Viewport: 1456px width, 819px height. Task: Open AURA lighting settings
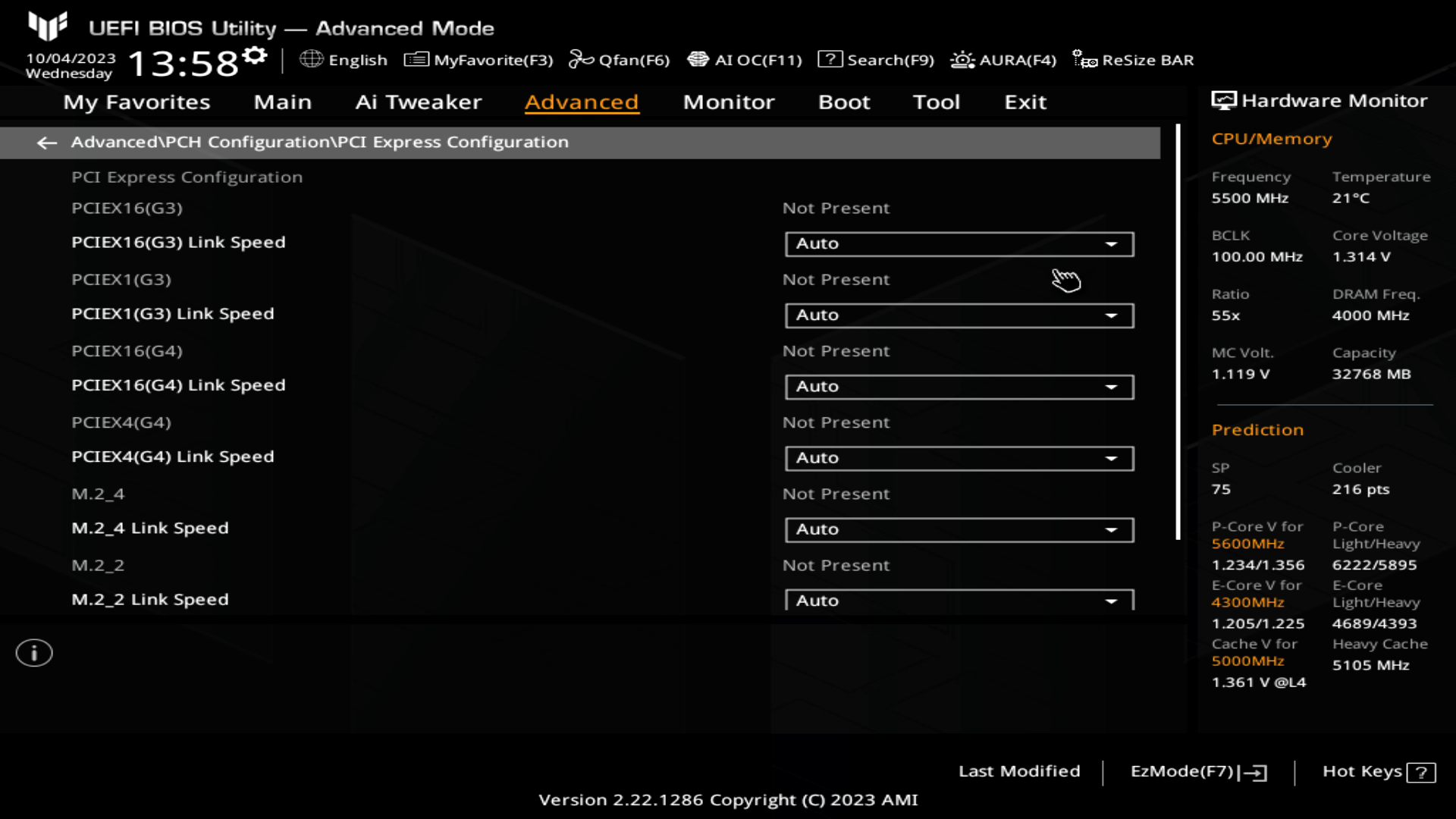coord(1003,60)
